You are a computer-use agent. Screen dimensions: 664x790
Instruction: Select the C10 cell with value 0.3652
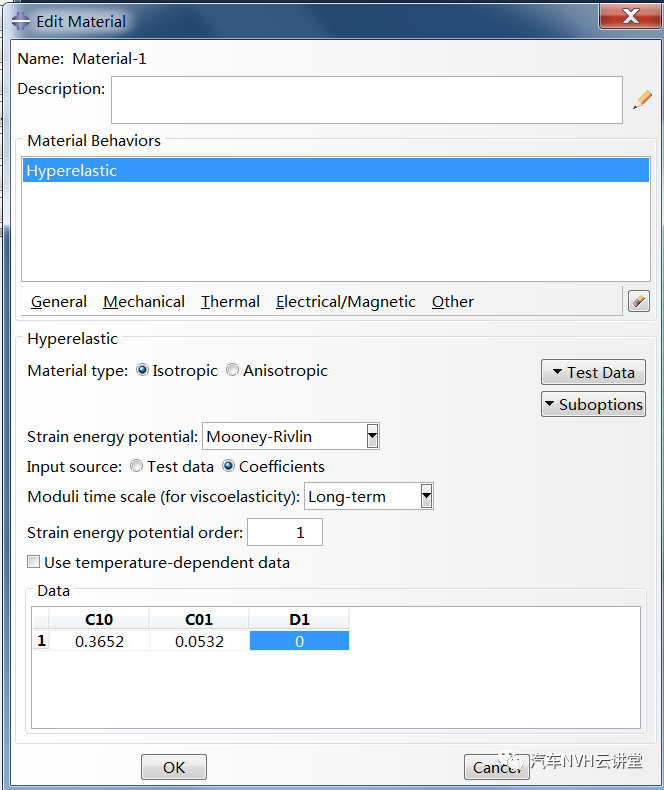point(99,641)
